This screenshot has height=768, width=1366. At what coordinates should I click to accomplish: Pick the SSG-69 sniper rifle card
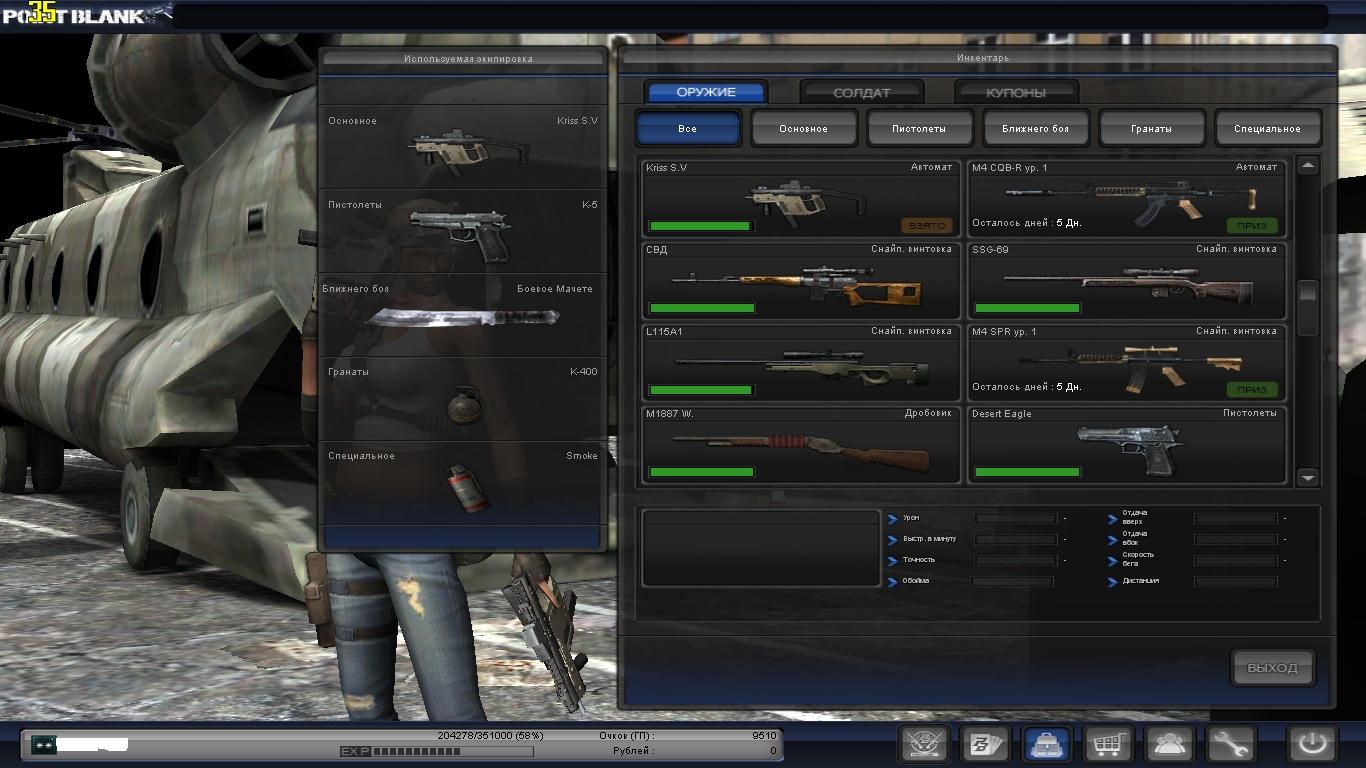[x=1126, y=280]
